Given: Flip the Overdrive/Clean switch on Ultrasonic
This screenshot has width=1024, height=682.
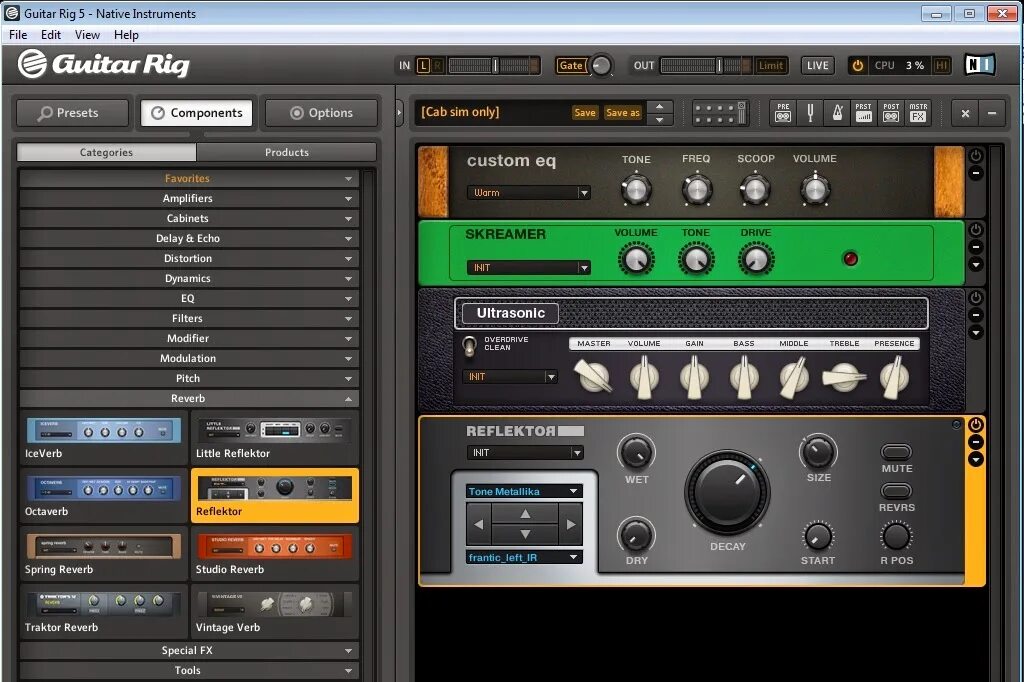Looking at the screenshot, I should 469,346.
